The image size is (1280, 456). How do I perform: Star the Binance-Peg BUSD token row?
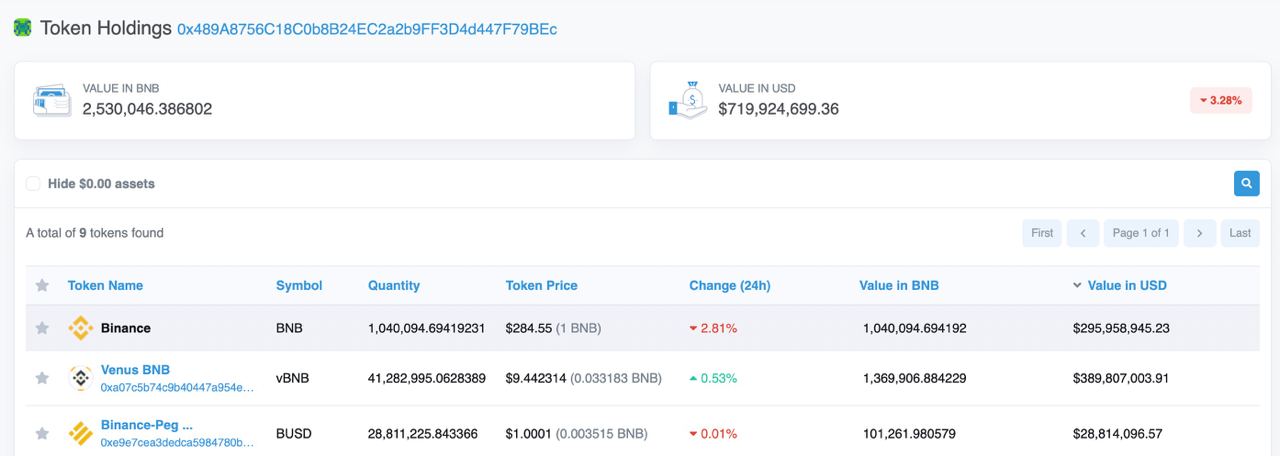pos(42,433)
